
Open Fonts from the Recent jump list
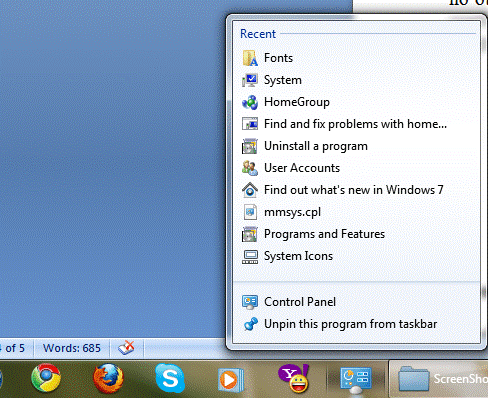coord(356,58)
